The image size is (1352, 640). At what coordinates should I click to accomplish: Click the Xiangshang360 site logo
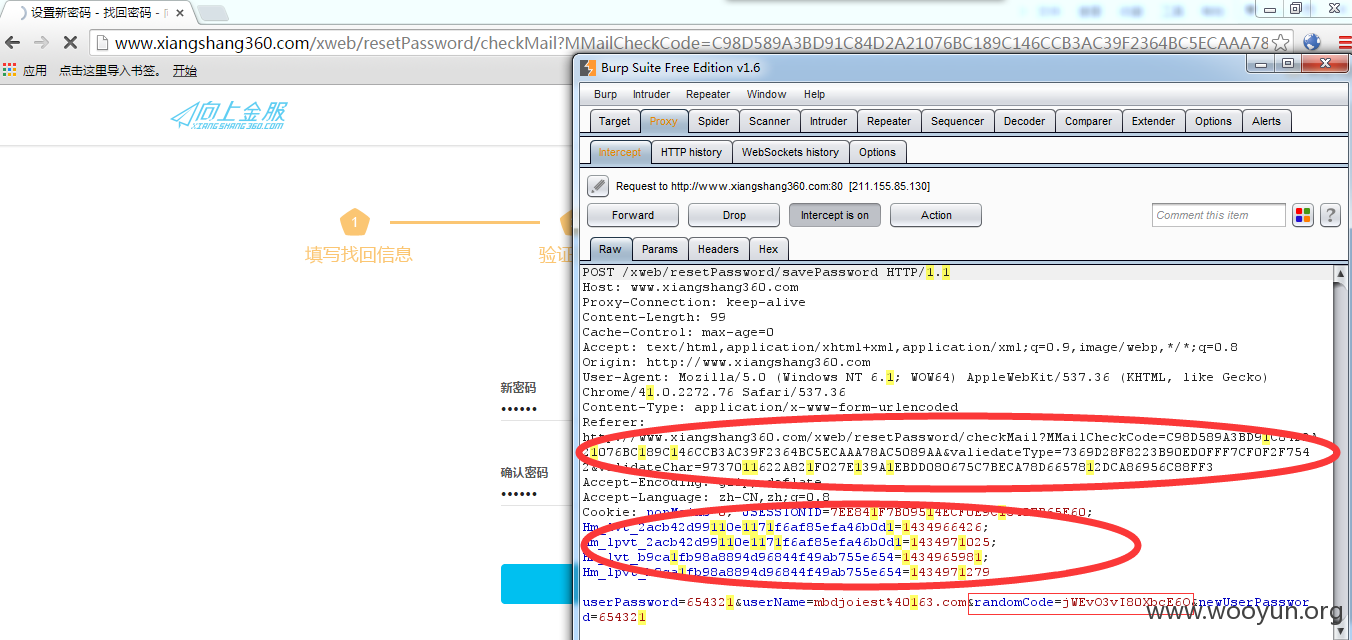click(228, 116)
